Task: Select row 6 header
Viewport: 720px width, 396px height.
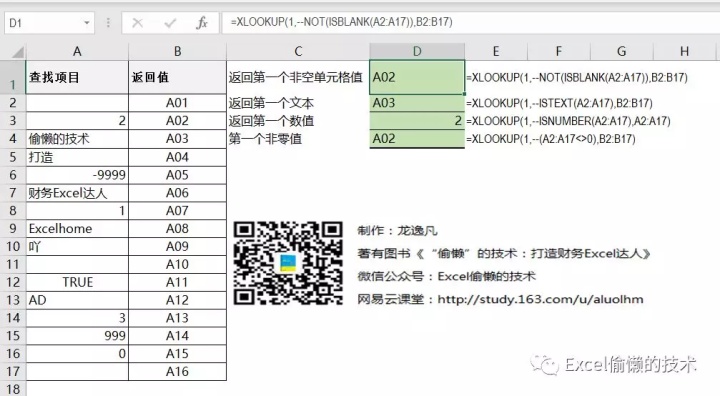Action: tap(13, 175)
